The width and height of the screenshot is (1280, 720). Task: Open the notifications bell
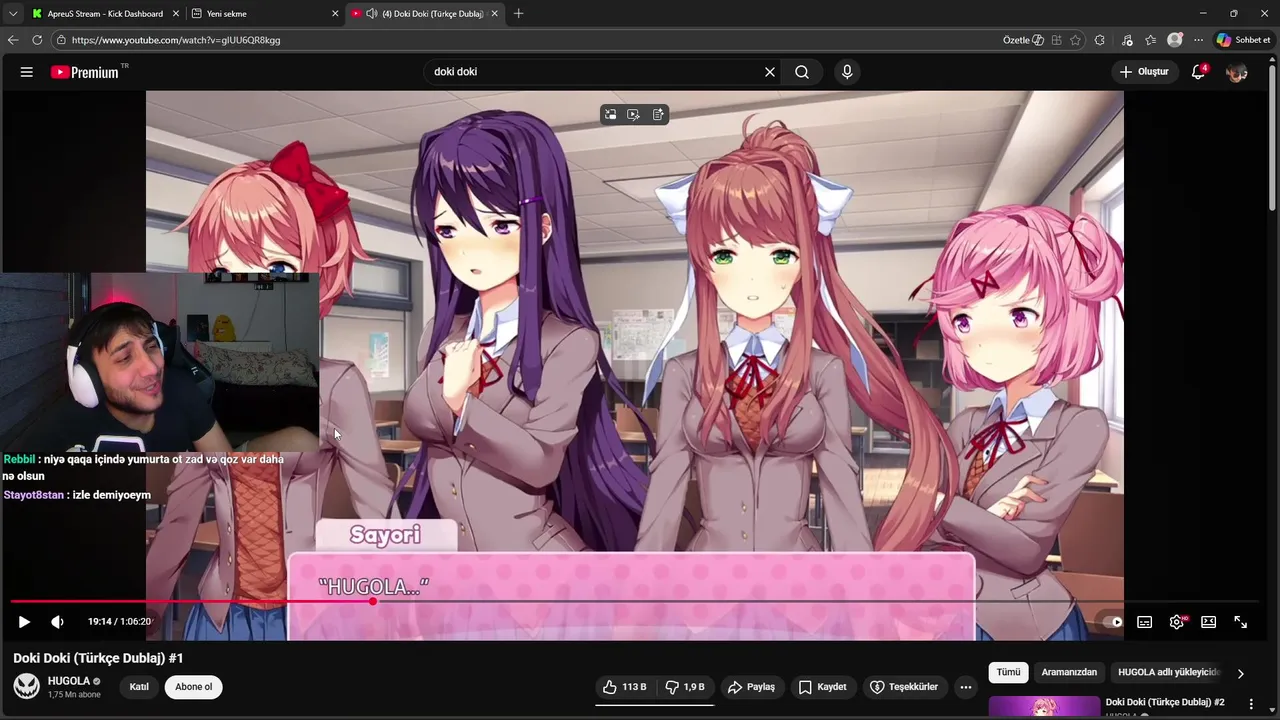(1198, 72)
